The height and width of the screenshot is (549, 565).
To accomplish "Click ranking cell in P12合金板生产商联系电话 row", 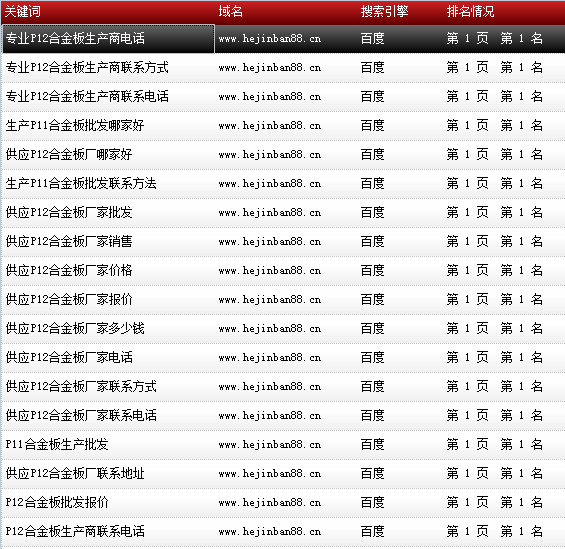I will (x=494, y=531).
